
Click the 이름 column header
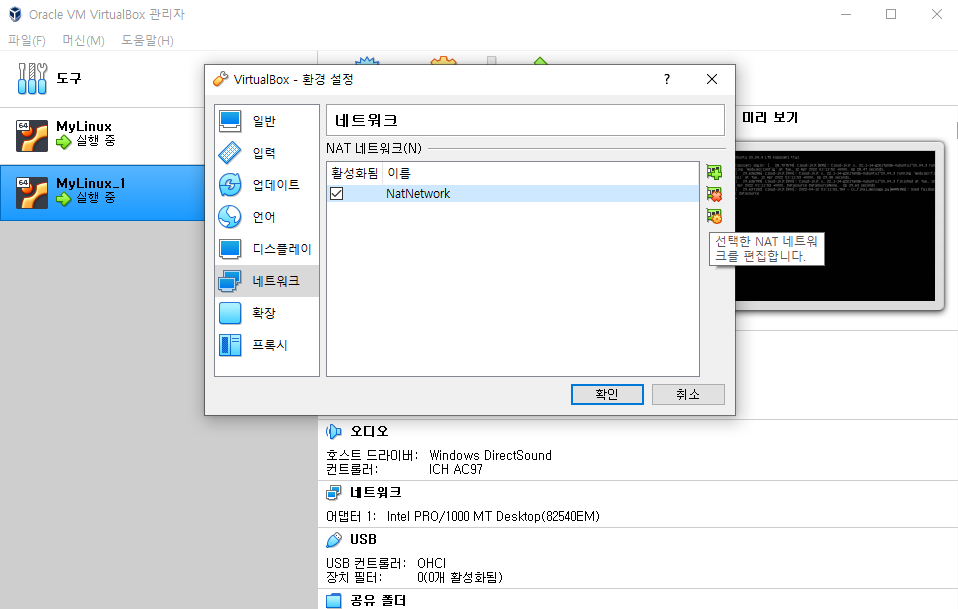[x=399, y=173]
